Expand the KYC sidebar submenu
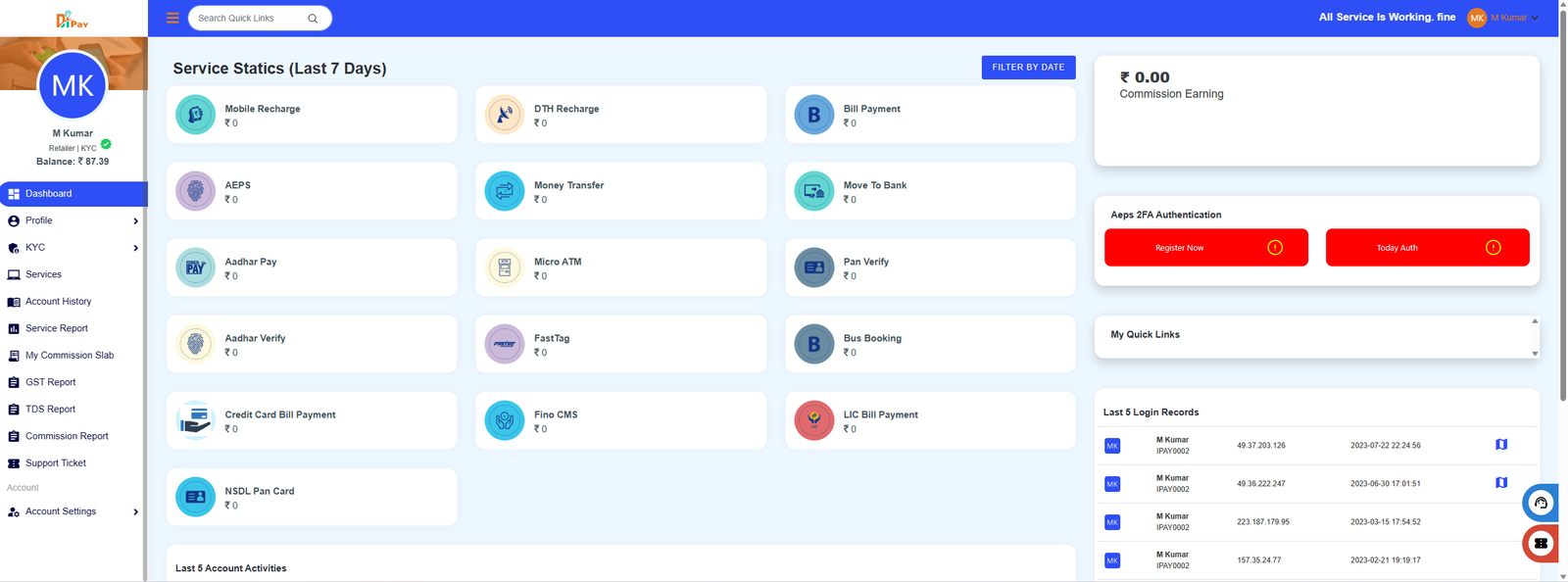Viewport: 1568px width, 582px height. coord(73,248)
